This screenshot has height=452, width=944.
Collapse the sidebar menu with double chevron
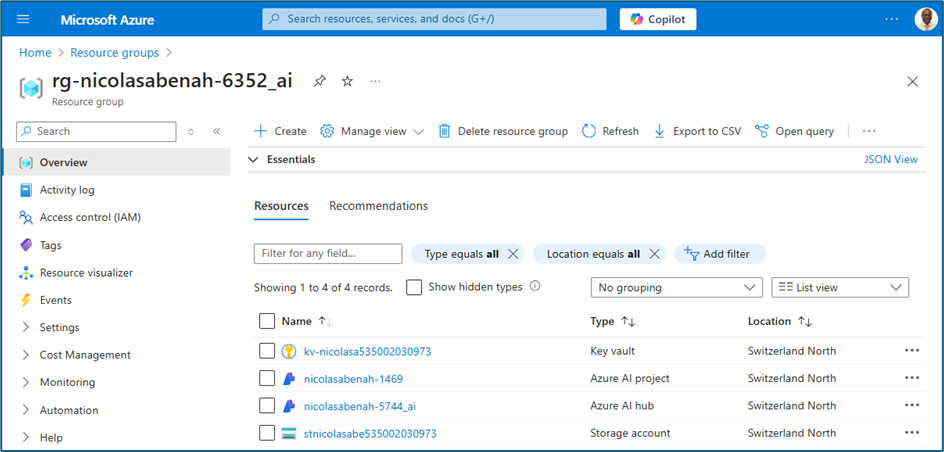[x=217, y=131]
